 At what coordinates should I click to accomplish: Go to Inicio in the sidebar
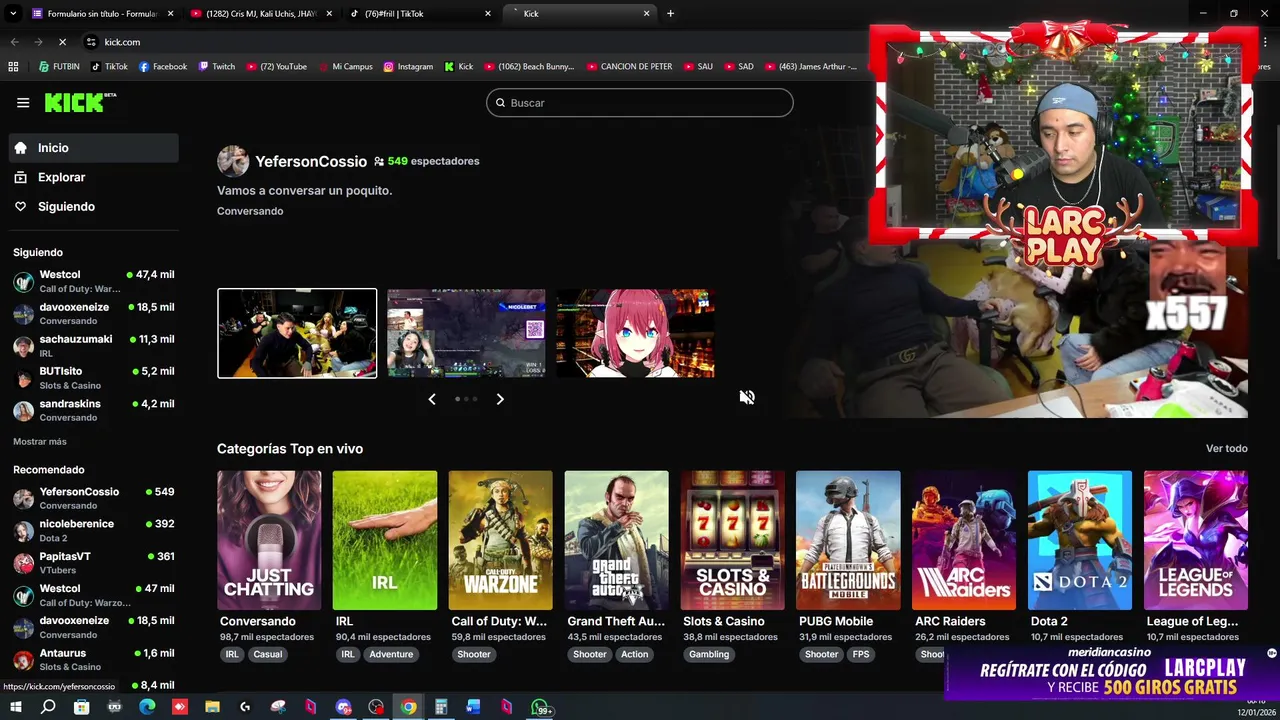(x=94, y=148)
